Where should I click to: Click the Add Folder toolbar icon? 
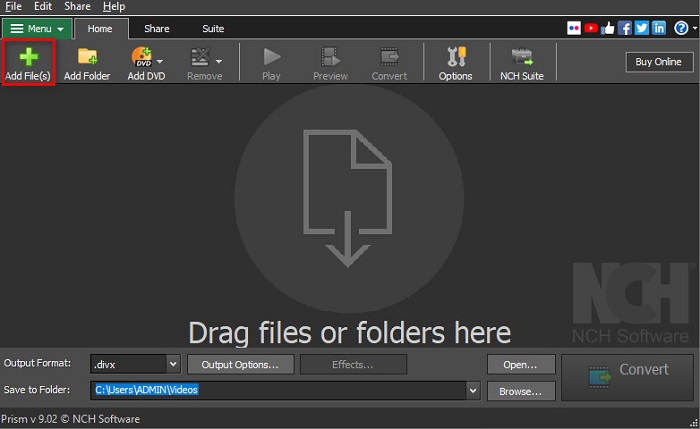point(87,57)
